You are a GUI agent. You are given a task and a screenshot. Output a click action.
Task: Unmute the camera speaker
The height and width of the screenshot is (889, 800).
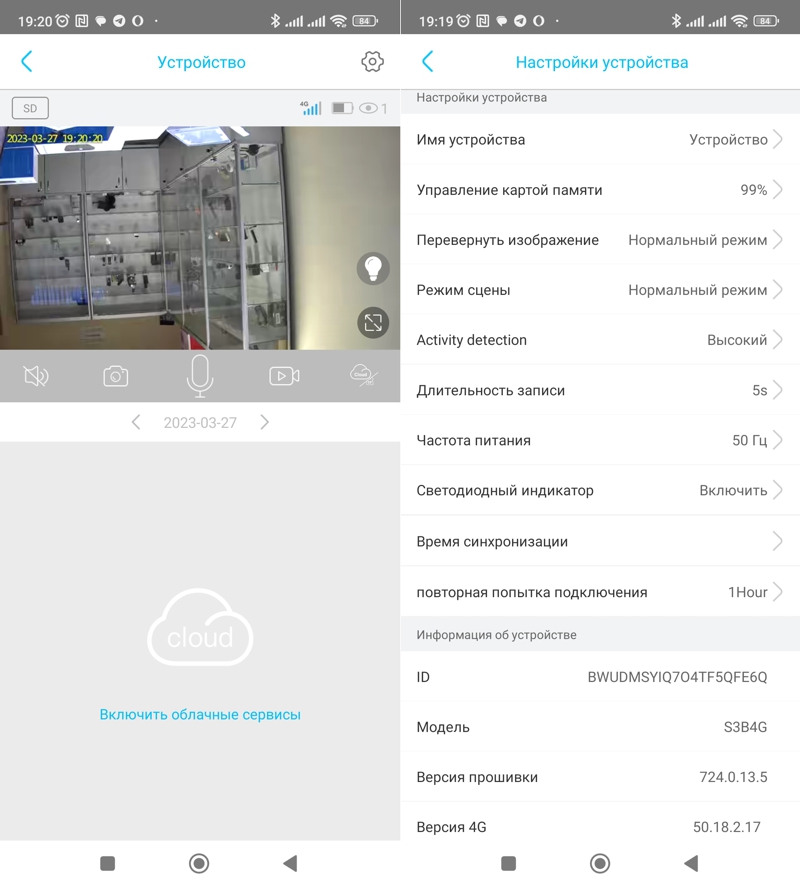point(36,376)
